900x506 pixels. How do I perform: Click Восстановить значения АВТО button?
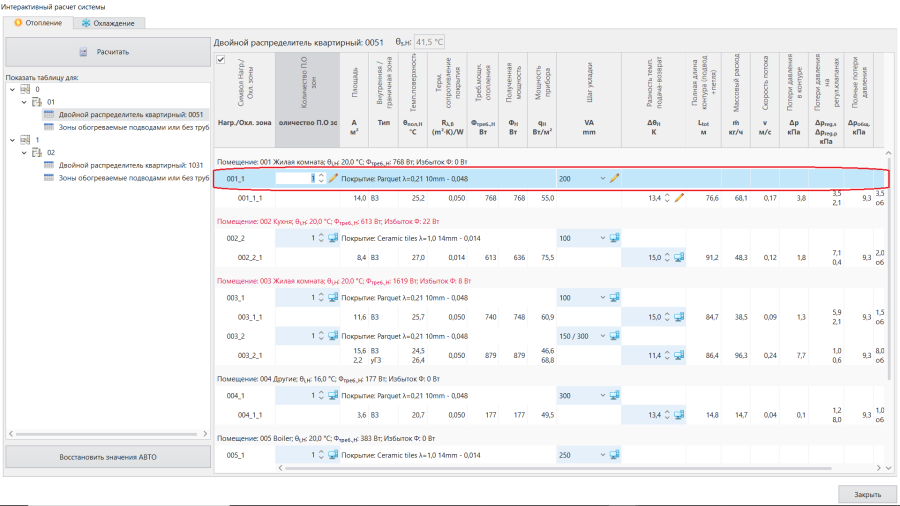(108, 457)
